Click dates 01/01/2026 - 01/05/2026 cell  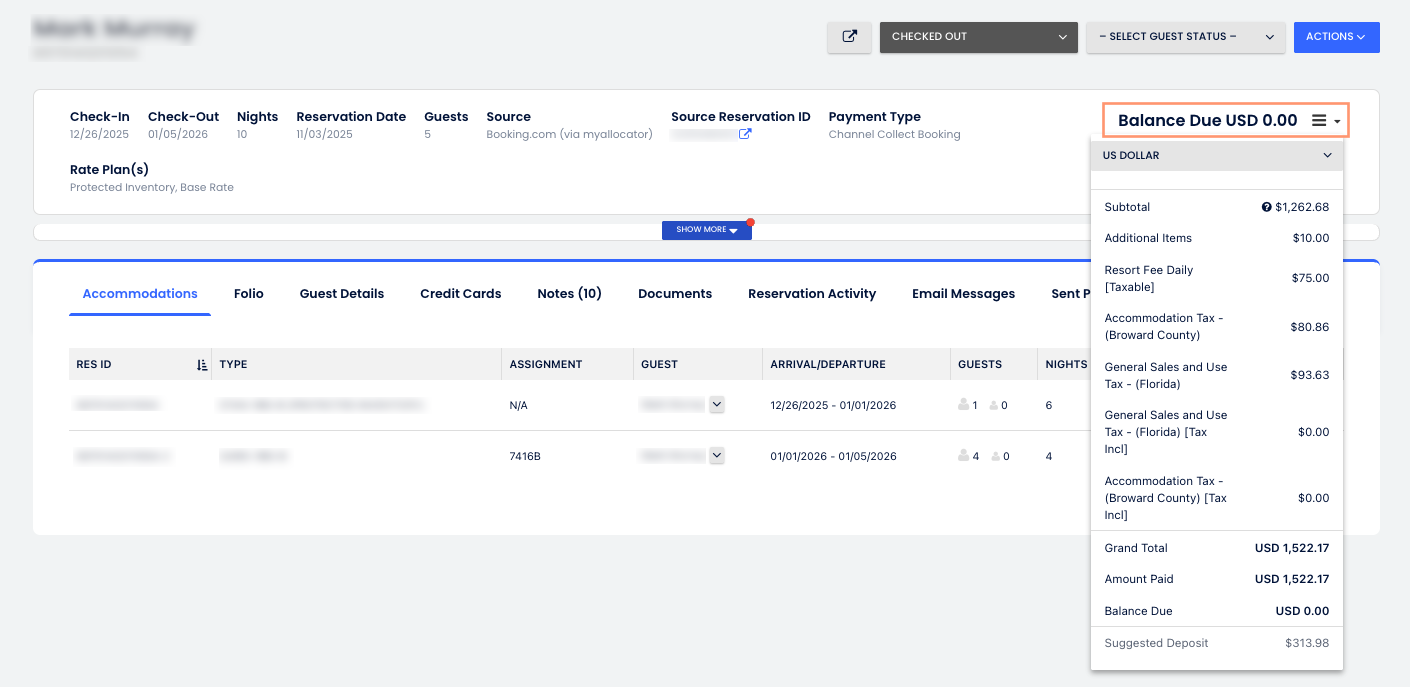833,457
